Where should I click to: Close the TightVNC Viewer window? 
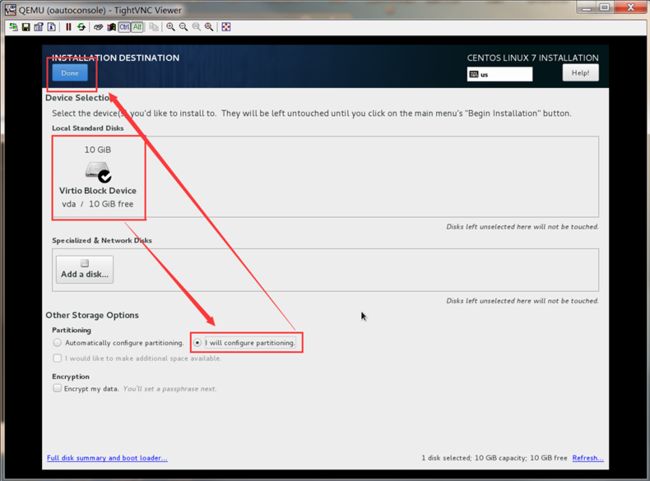pos(630,7)
